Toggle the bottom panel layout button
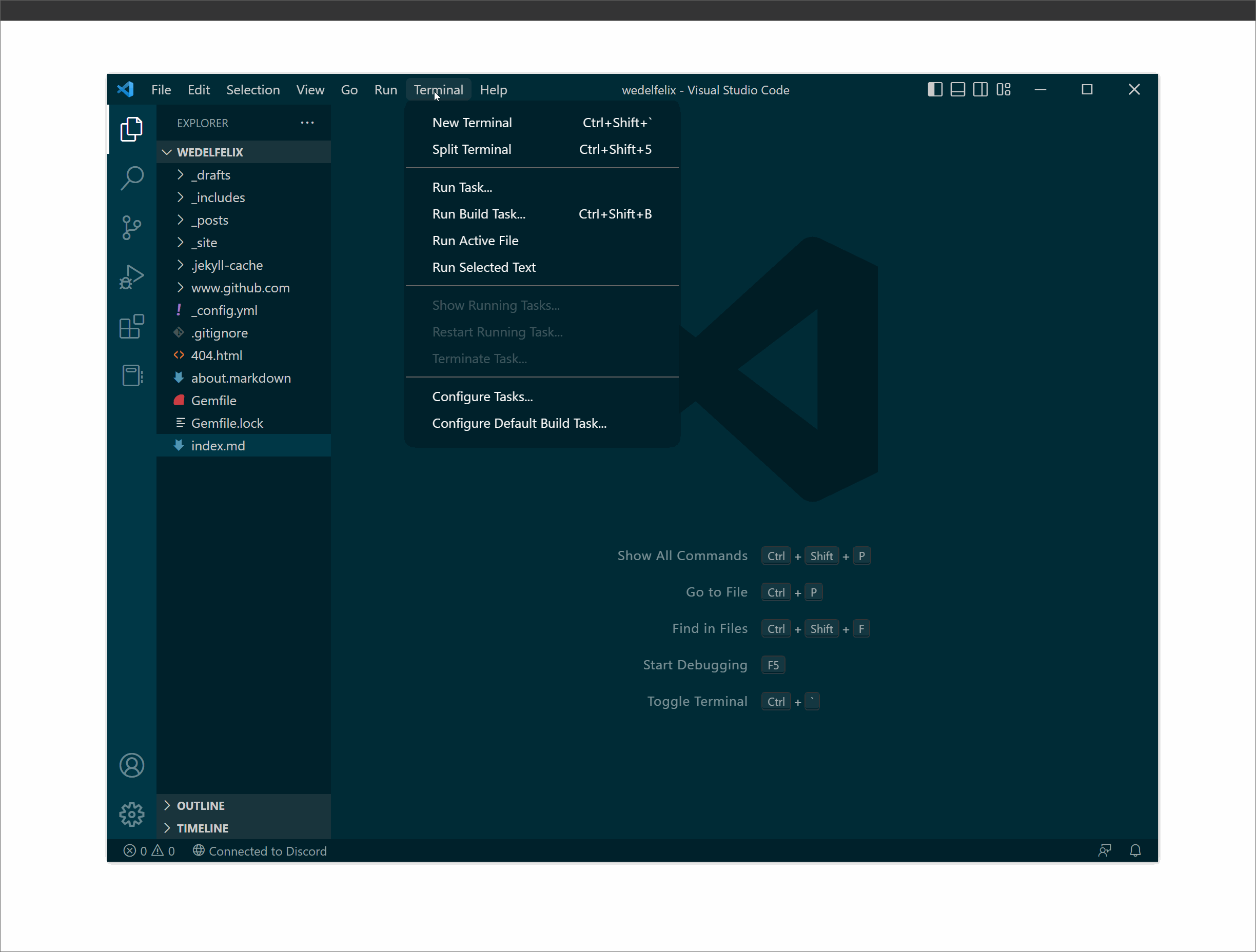The height and width of the screenshot is (952, 1256). point(957,90)
